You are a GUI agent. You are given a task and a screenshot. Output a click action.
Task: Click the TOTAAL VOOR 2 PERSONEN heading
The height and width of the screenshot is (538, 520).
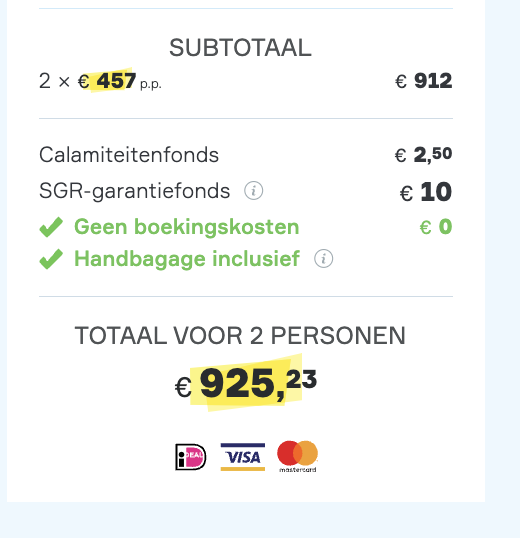pos(240,336)
